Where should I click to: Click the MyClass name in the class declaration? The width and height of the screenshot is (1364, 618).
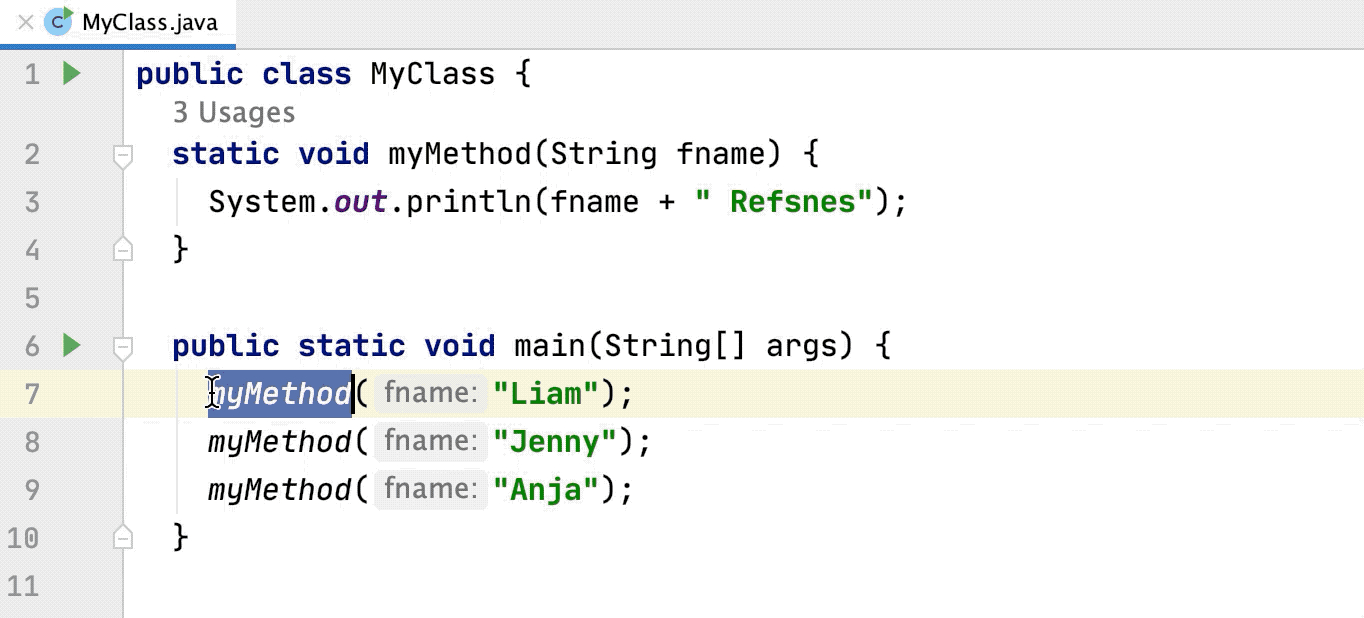tap(432, 74)
